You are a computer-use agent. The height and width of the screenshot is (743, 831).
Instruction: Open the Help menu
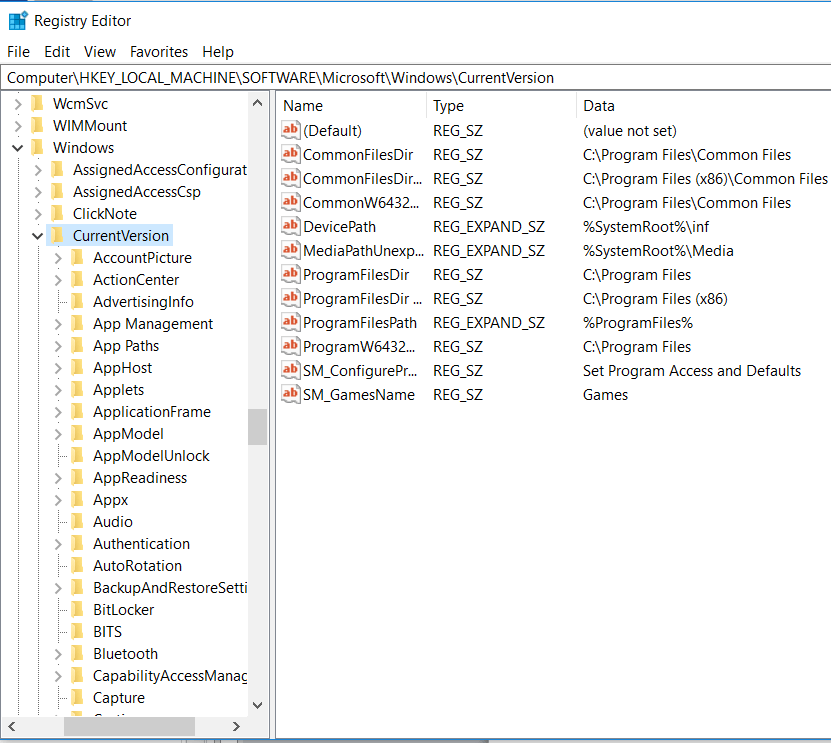coord(218,51)
